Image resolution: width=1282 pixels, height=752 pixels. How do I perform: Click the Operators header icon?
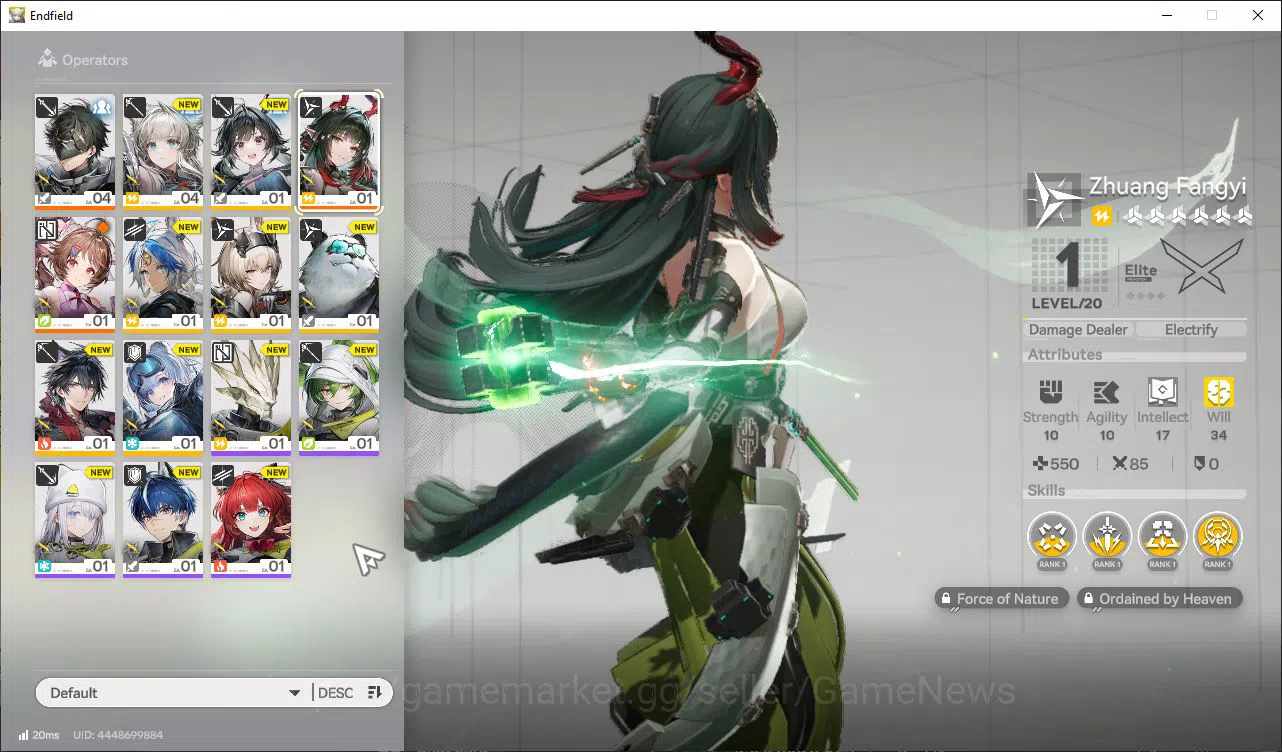[x=47, y=59]
